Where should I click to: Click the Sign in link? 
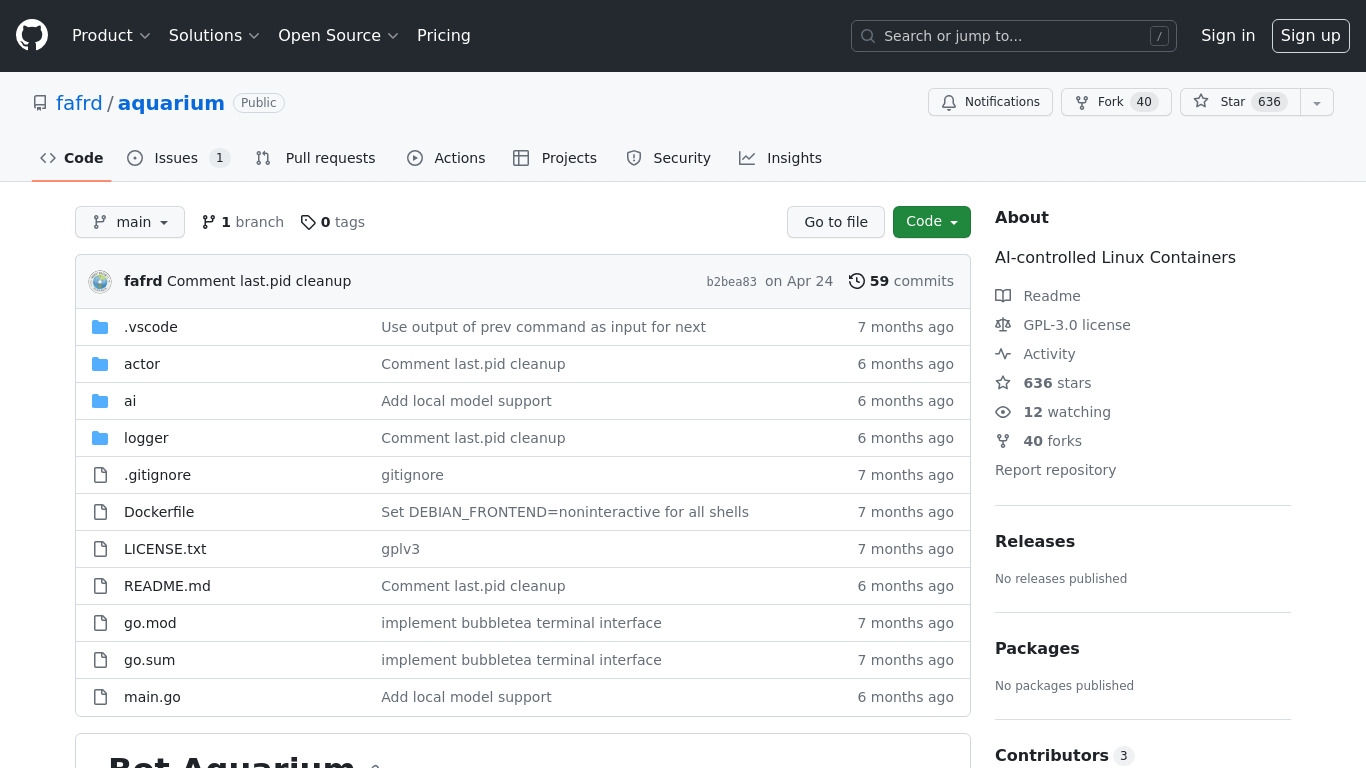pyautogui.click(x=1228, y=35)
